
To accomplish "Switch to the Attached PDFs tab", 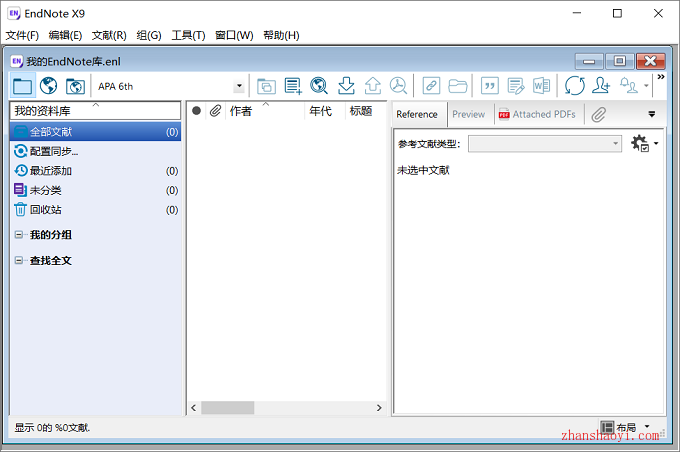I will [x=537, y=114].
